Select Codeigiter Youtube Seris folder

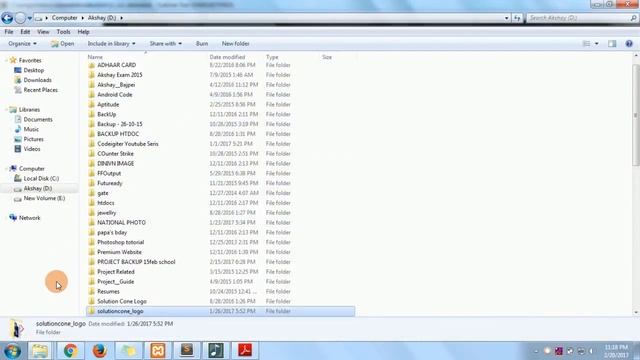pyautogui.click(x=128, y=144)
